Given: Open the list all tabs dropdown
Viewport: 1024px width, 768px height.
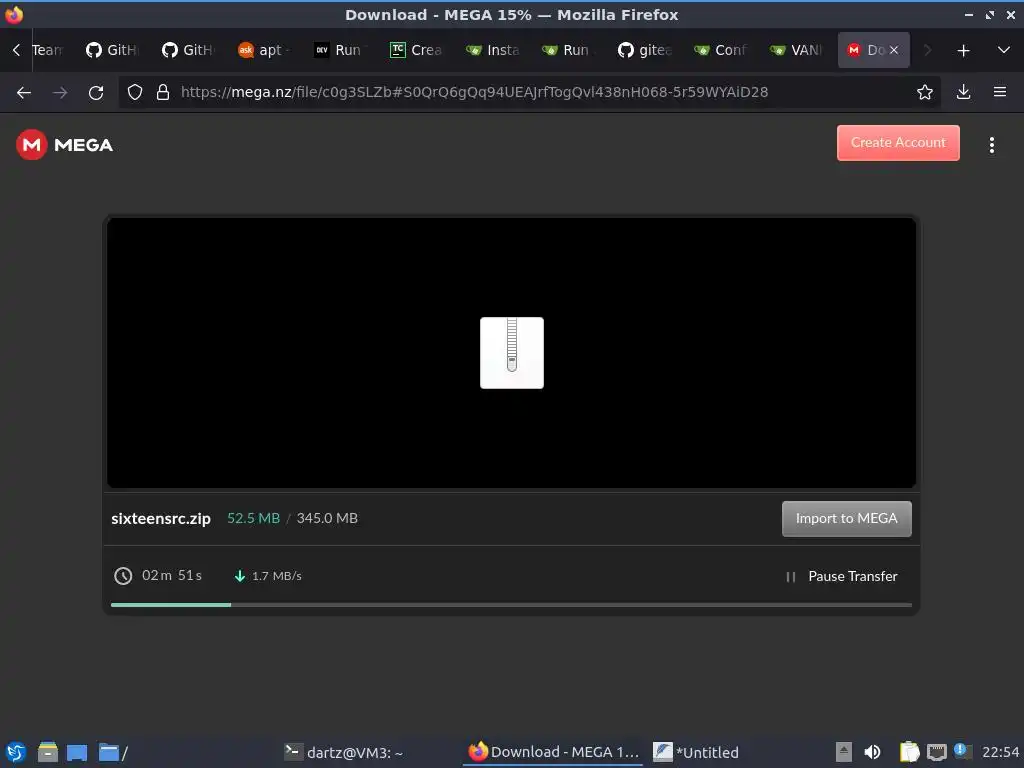Looking at the screenshot, I should 1004,50.
